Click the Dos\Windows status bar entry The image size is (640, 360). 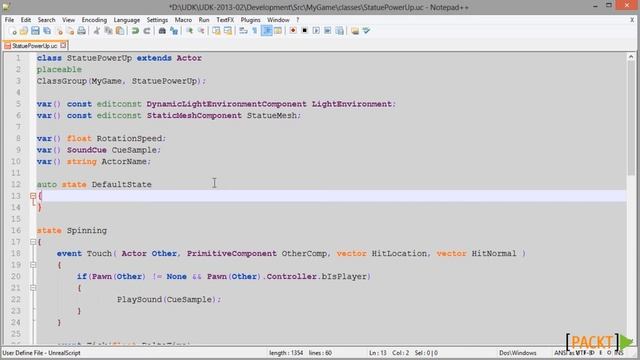click(518, 353)
